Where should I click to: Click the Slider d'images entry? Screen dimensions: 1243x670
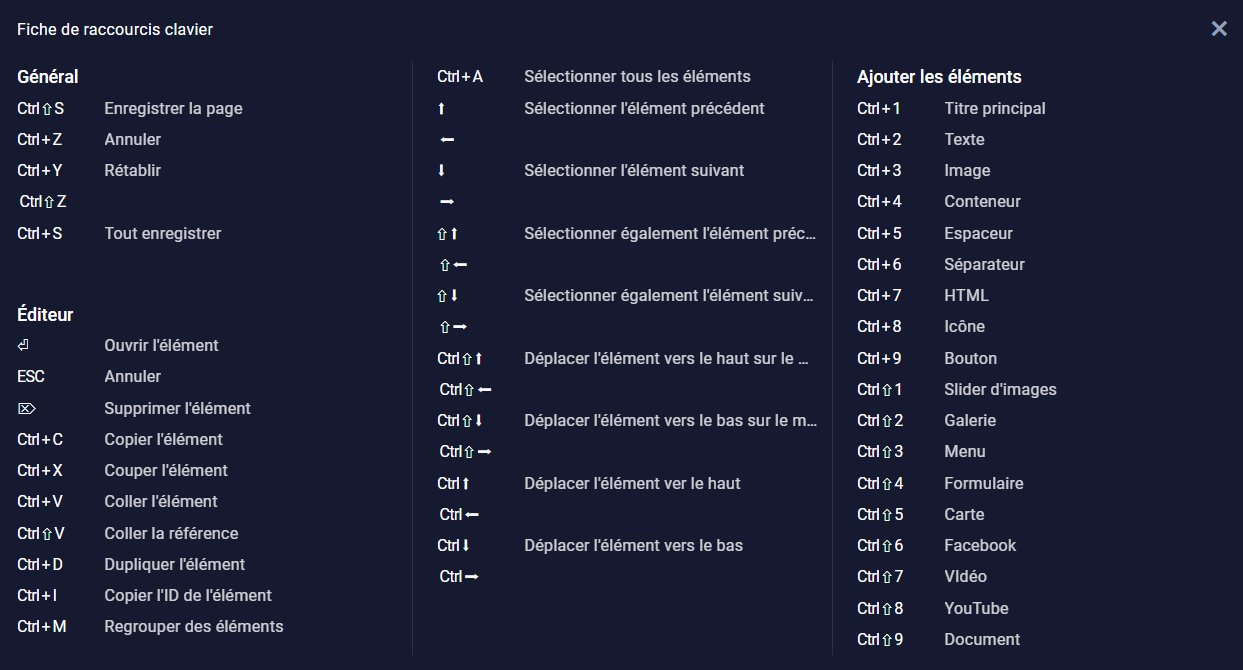(x=1000, y=390)
